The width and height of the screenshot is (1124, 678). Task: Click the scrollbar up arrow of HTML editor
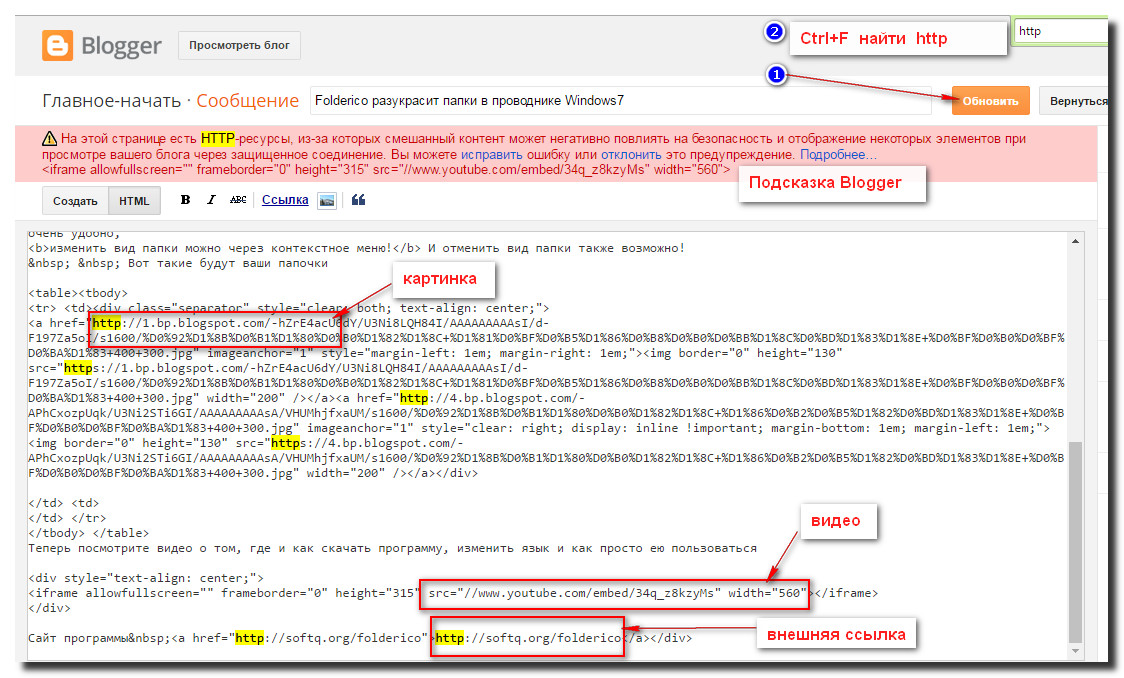(1075, 242)
